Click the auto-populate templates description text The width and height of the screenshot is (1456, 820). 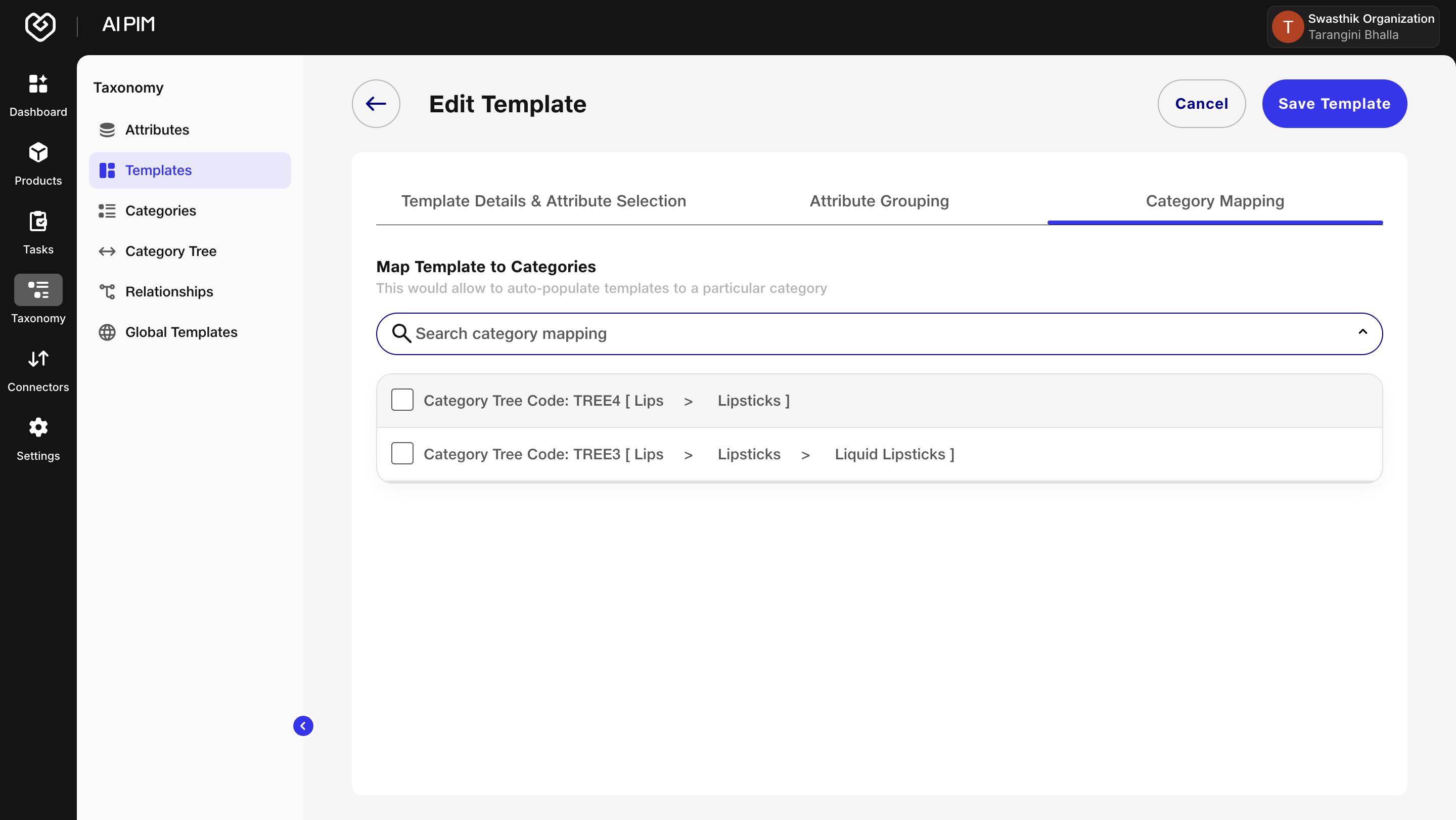point(602,288)
